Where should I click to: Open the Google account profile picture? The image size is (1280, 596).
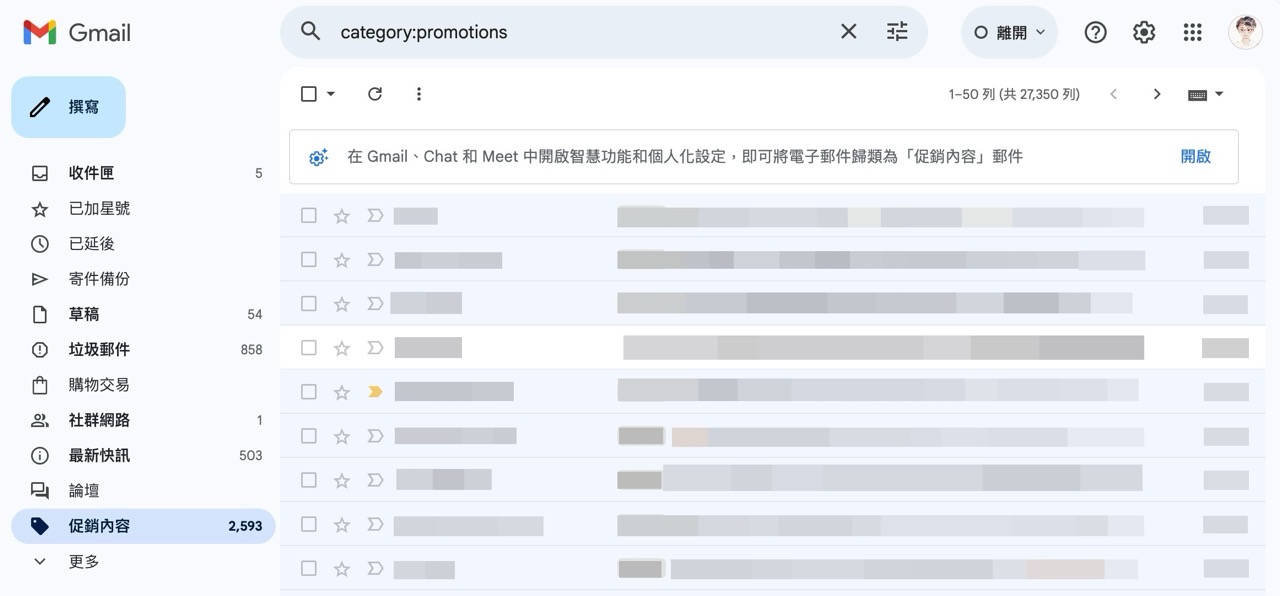tap(1245, 32)
